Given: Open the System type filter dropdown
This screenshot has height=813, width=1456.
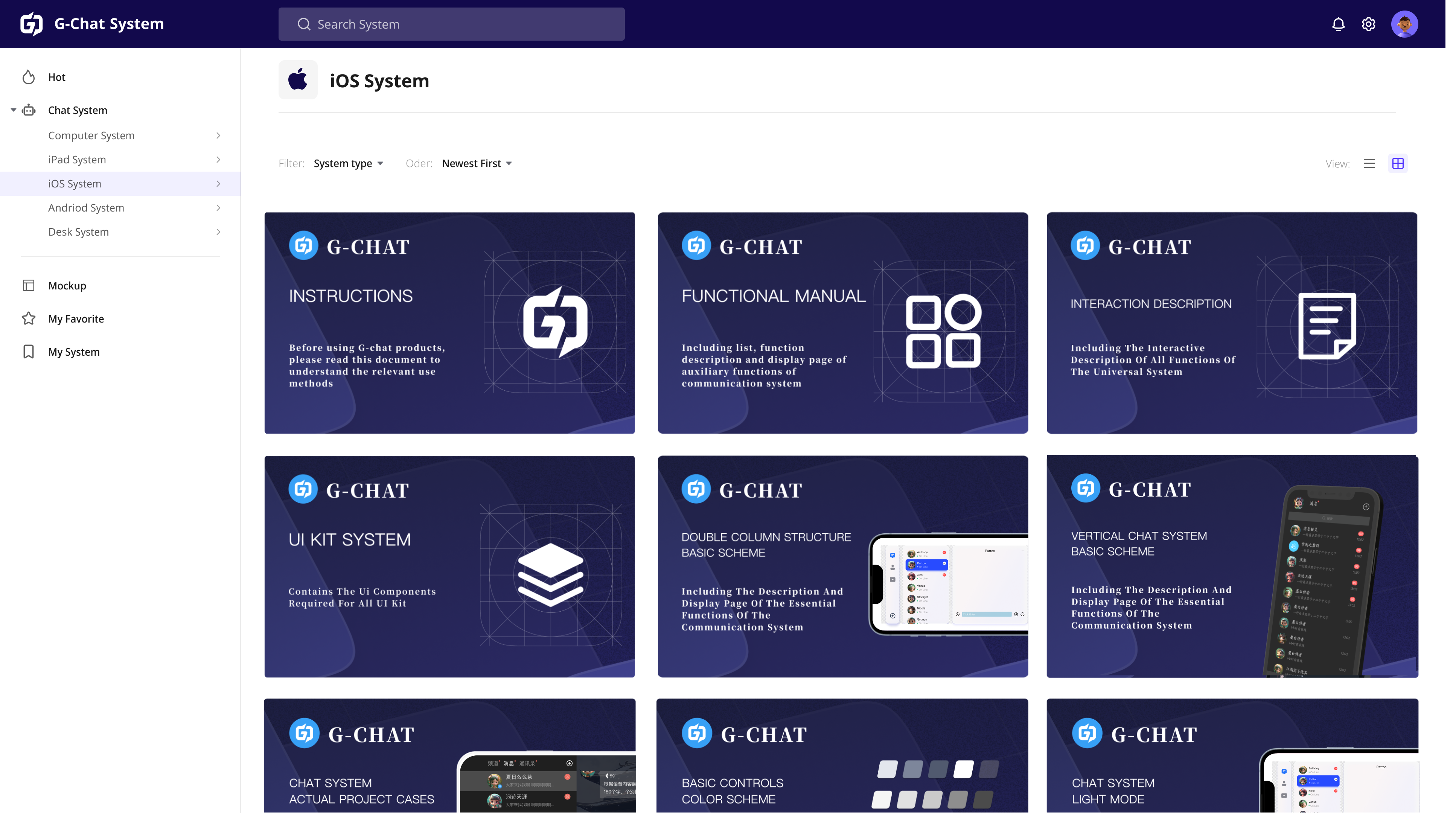Looking at the screenshot, I should tap(348, 163).
